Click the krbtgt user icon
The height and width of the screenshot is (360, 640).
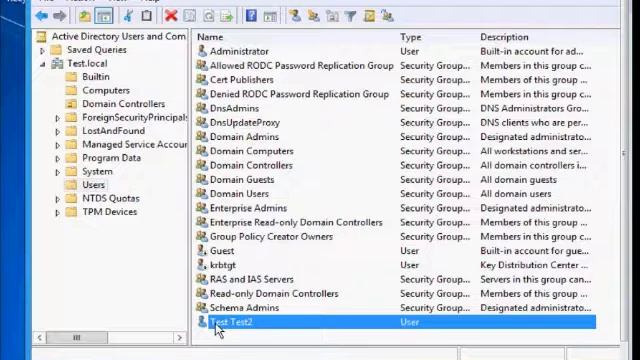202,264
